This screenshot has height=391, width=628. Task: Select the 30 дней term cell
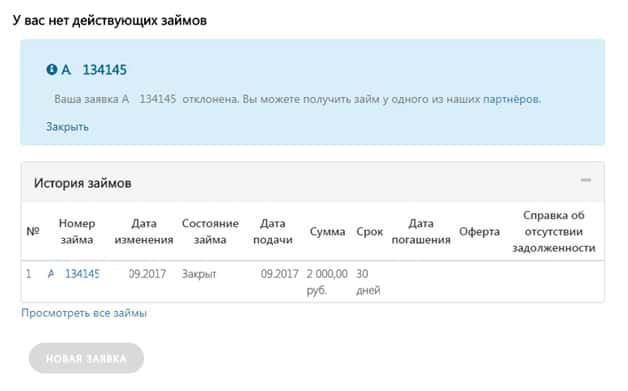pos(368,282)
